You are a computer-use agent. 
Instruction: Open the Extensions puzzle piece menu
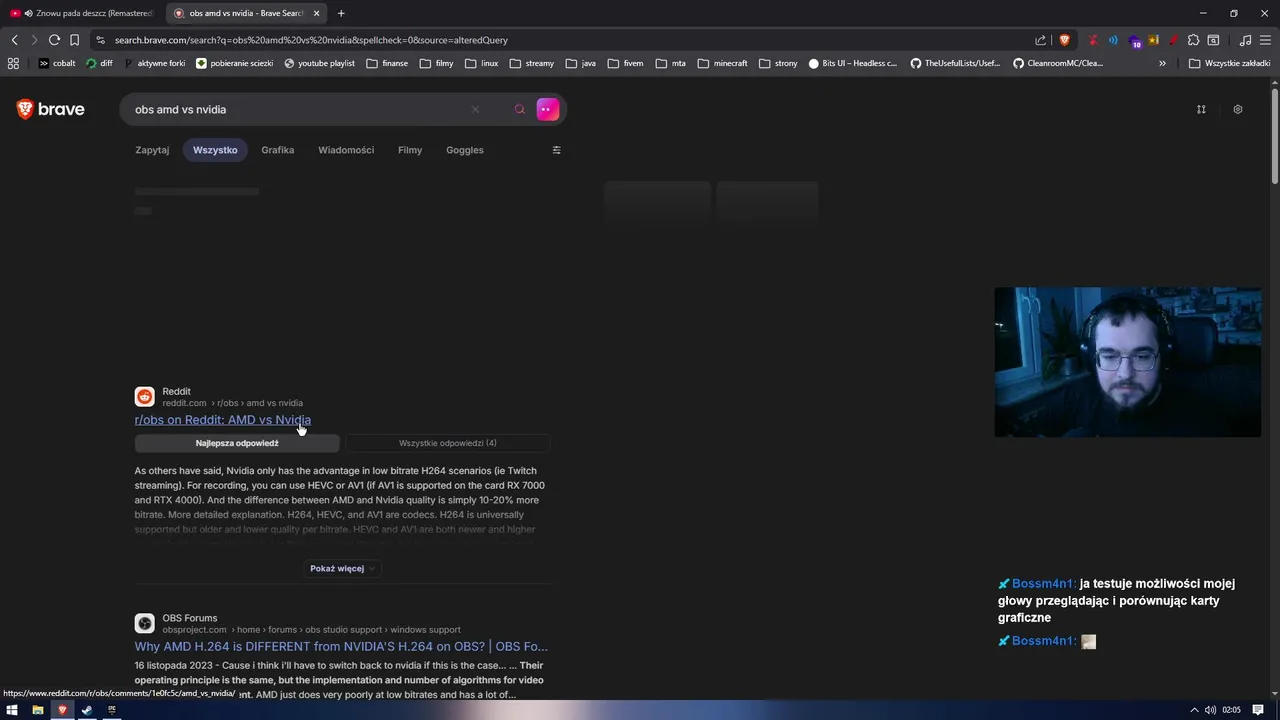[1193, 40]
